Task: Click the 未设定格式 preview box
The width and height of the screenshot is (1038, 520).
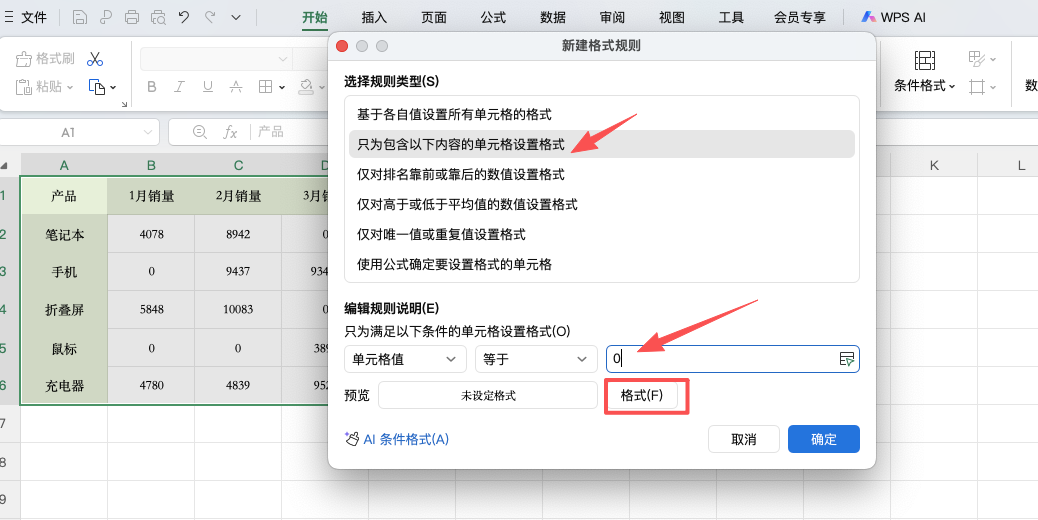Action: pos(488,396)
